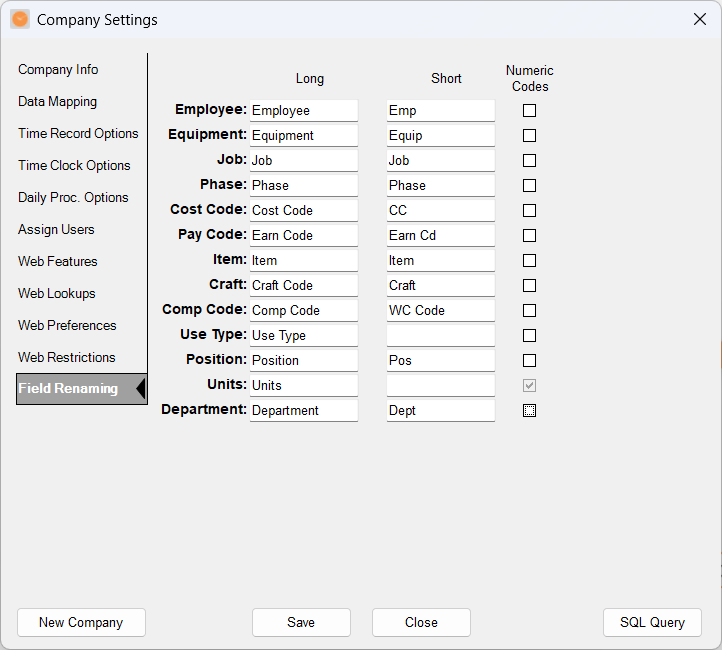Click the Use Type long name field
The image size is (722, 650).
coord(304,336)
